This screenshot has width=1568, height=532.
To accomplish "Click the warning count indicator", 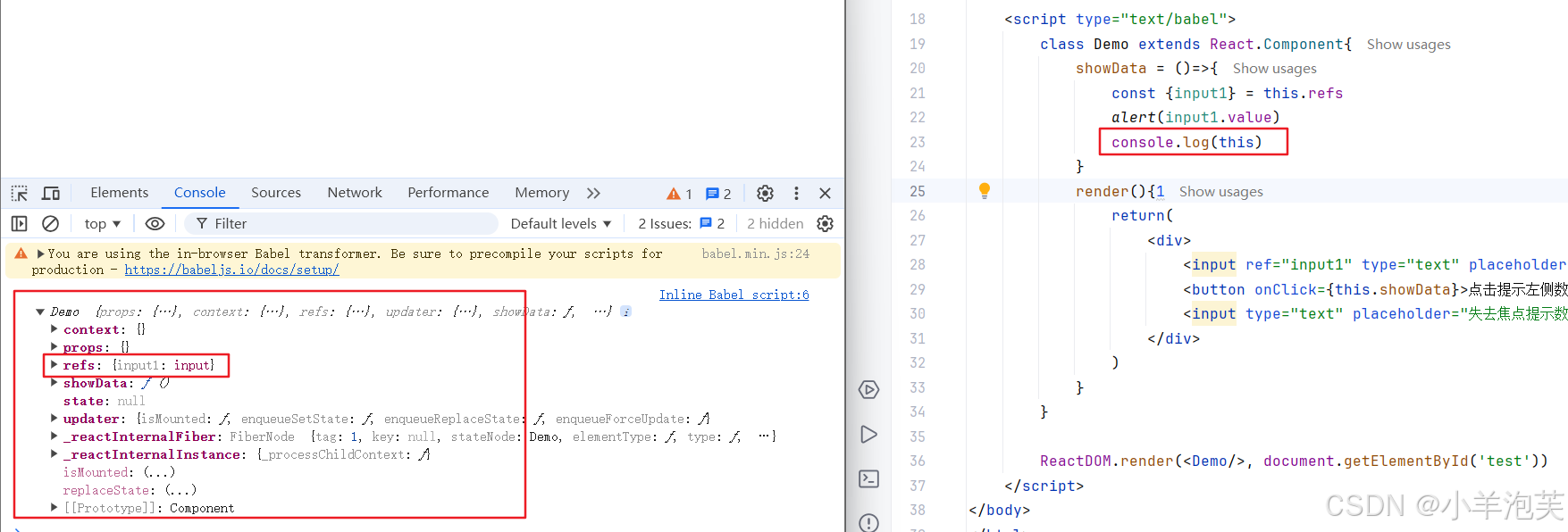I will tap(680, 194).
